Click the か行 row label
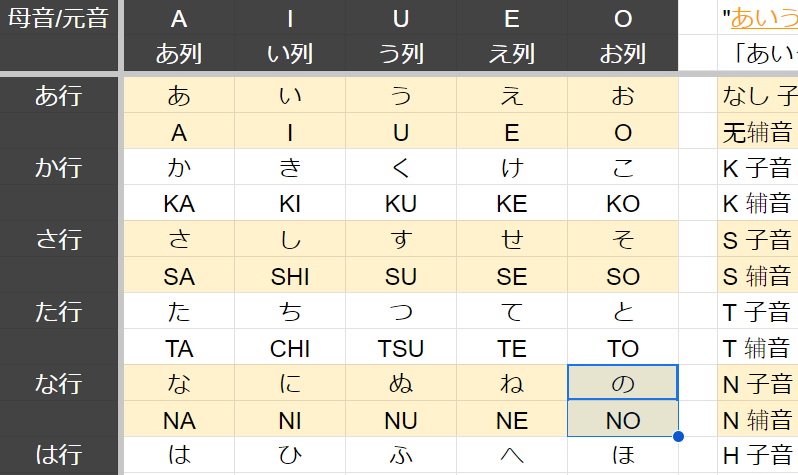The width and height of the screenshot is (798, 475). click(58, 168)
